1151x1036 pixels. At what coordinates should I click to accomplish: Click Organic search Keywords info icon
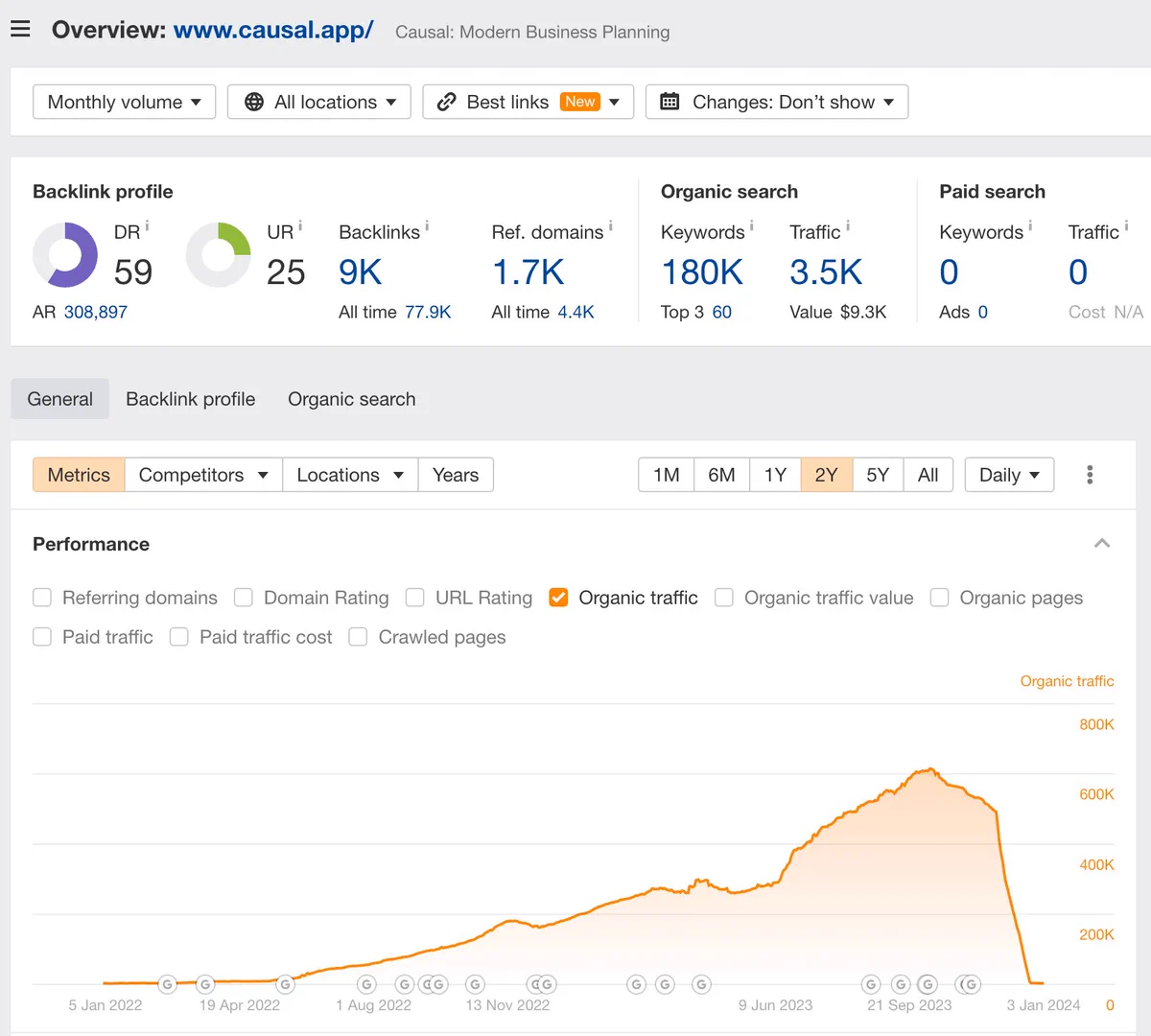tap(751, 226)
